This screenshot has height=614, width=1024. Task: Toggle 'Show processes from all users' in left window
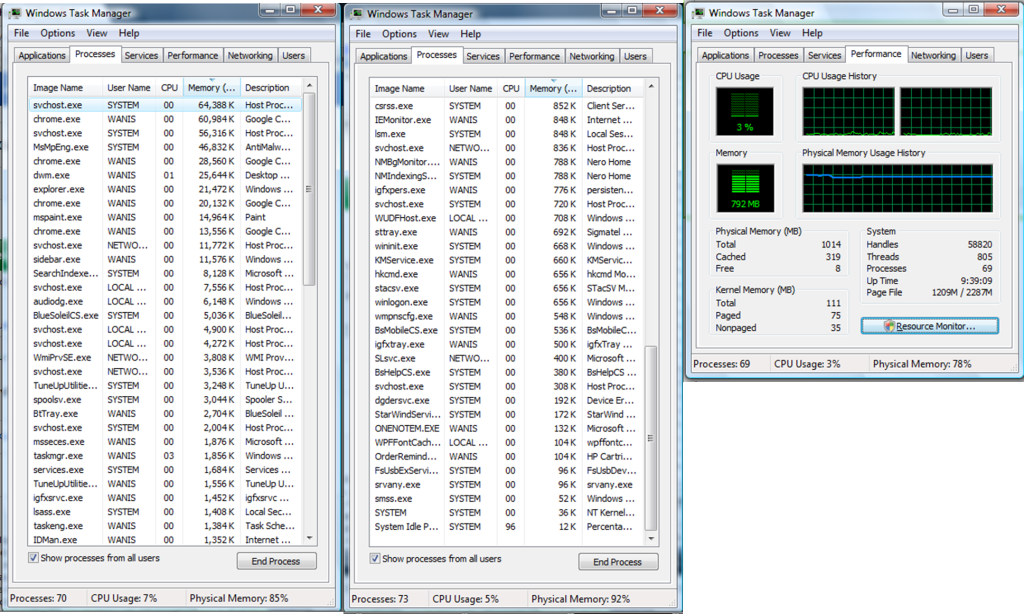coord(33,558)
